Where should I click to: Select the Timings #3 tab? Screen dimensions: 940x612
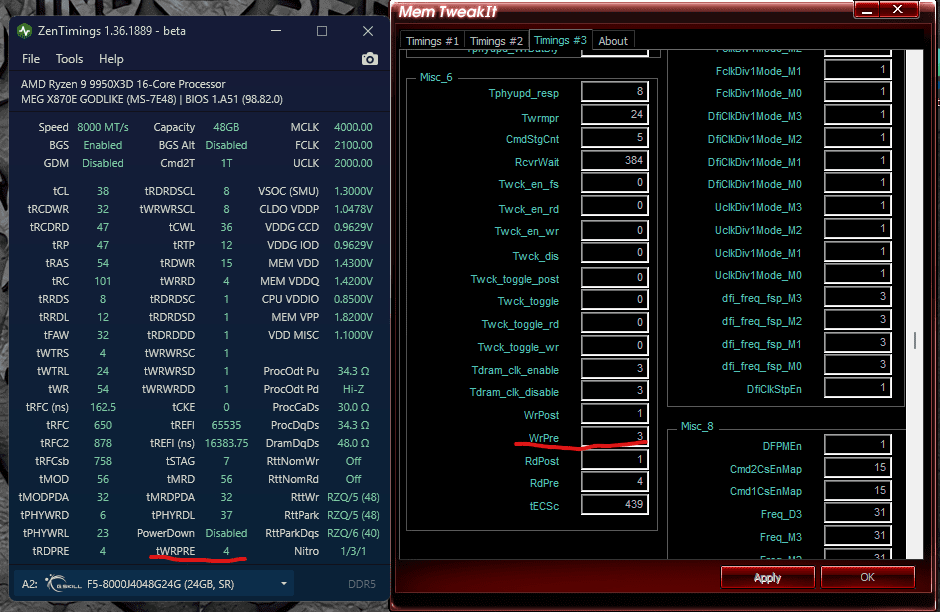pyautogui.click(x=561, y=40)
